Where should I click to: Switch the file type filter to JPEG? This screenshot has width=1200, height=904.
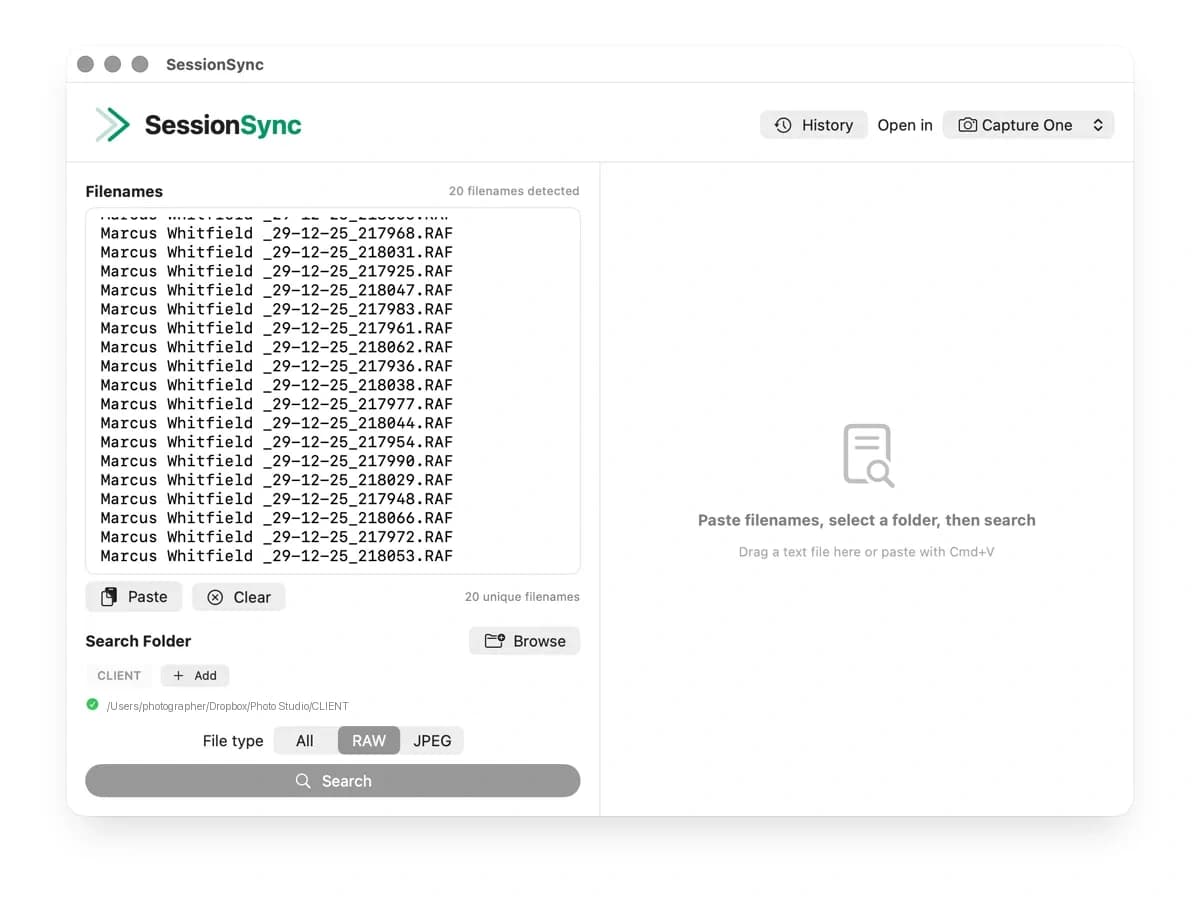[432, 740]
